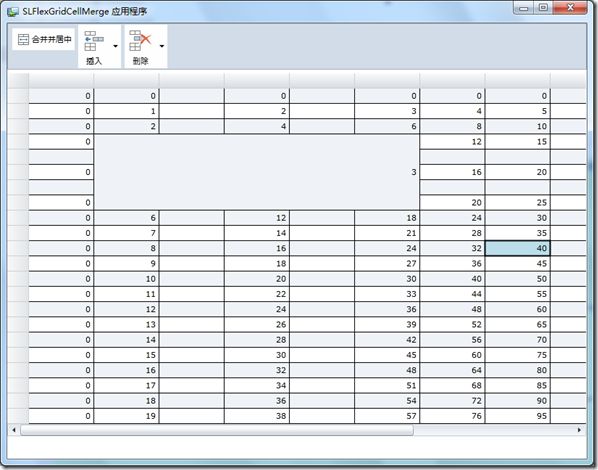The width and height of the screenshot is (598, 470).
Task: Select cell with value 68
Action: [x=452, y=386]
